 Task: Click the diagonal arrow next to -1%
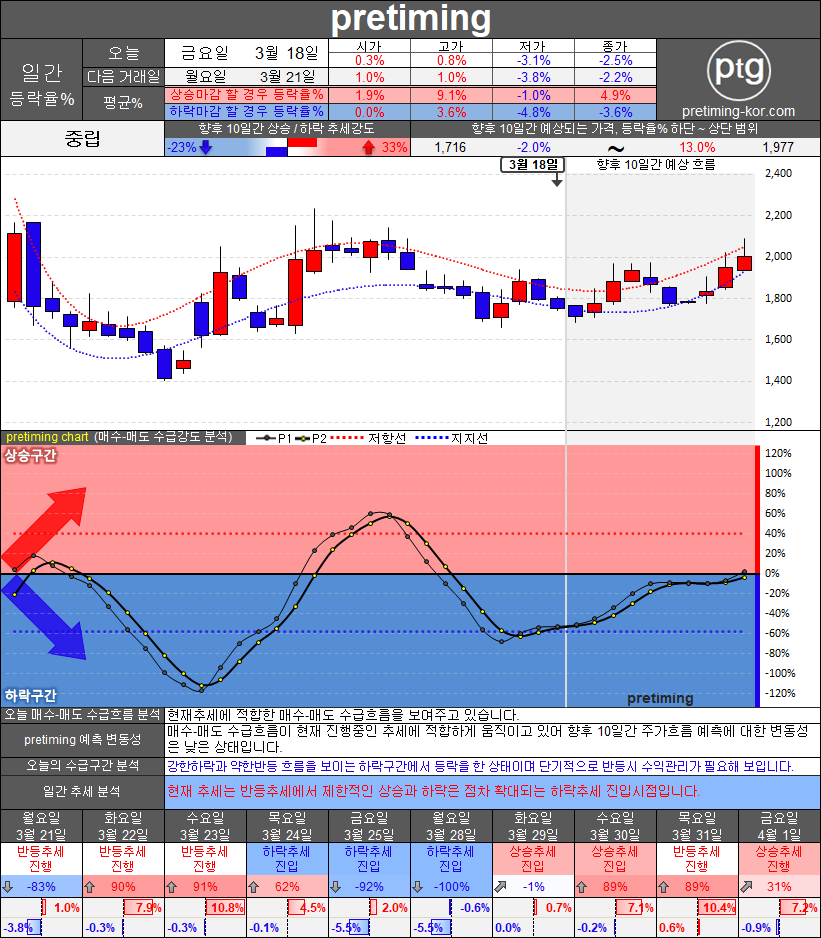tap(500, 887)
